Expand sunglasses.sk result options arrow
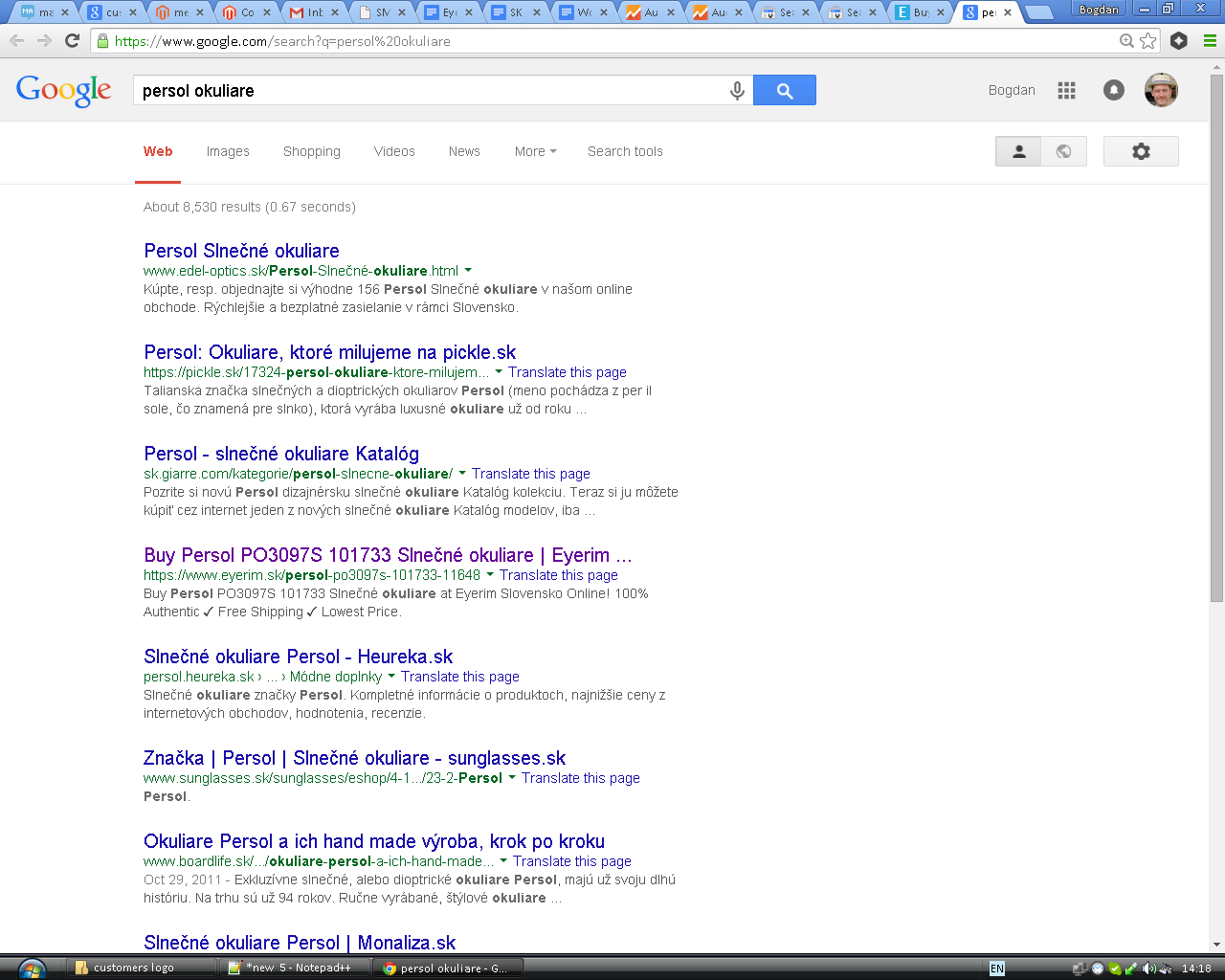 click(512, 778)
